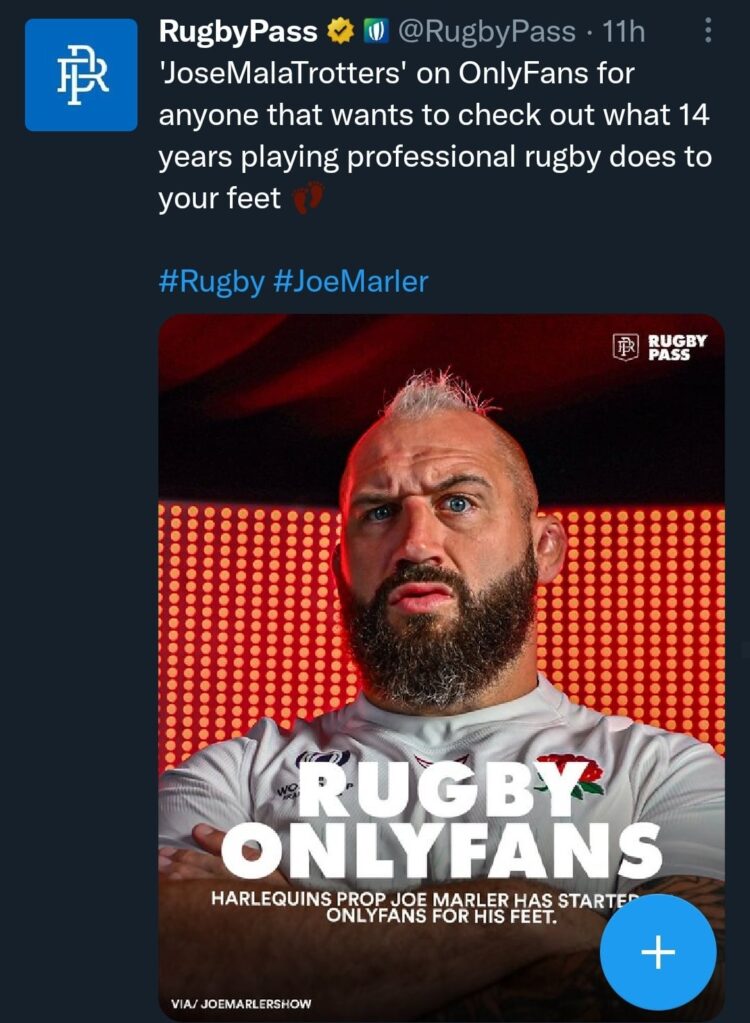Screen dimensions: 750x1023
Task: Tap the @RugbyPass handle
Action: [487, 33]
